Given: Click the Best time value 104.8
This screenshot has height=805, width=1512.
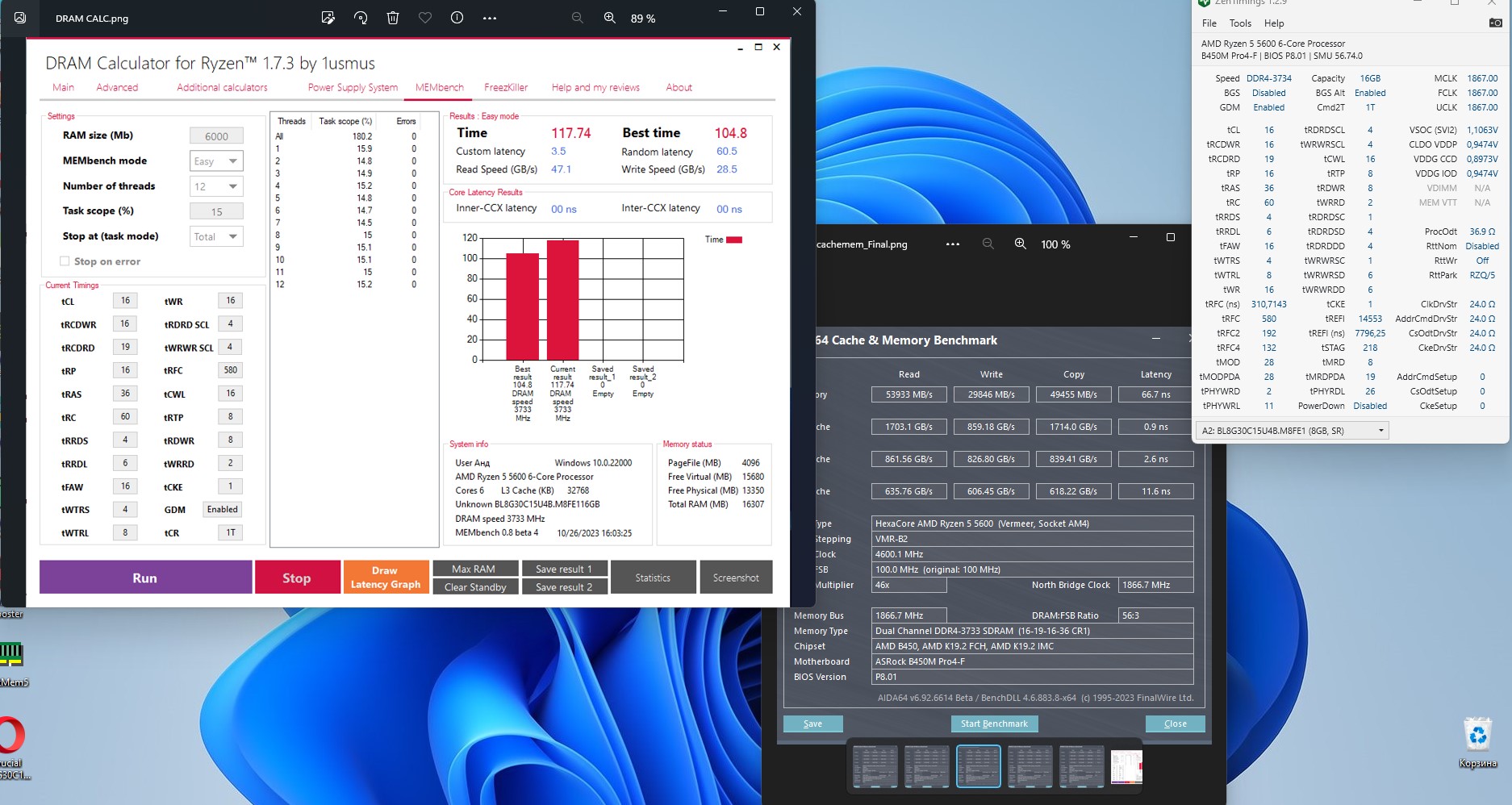Looking at the screenshot, I should click(731, 133).
